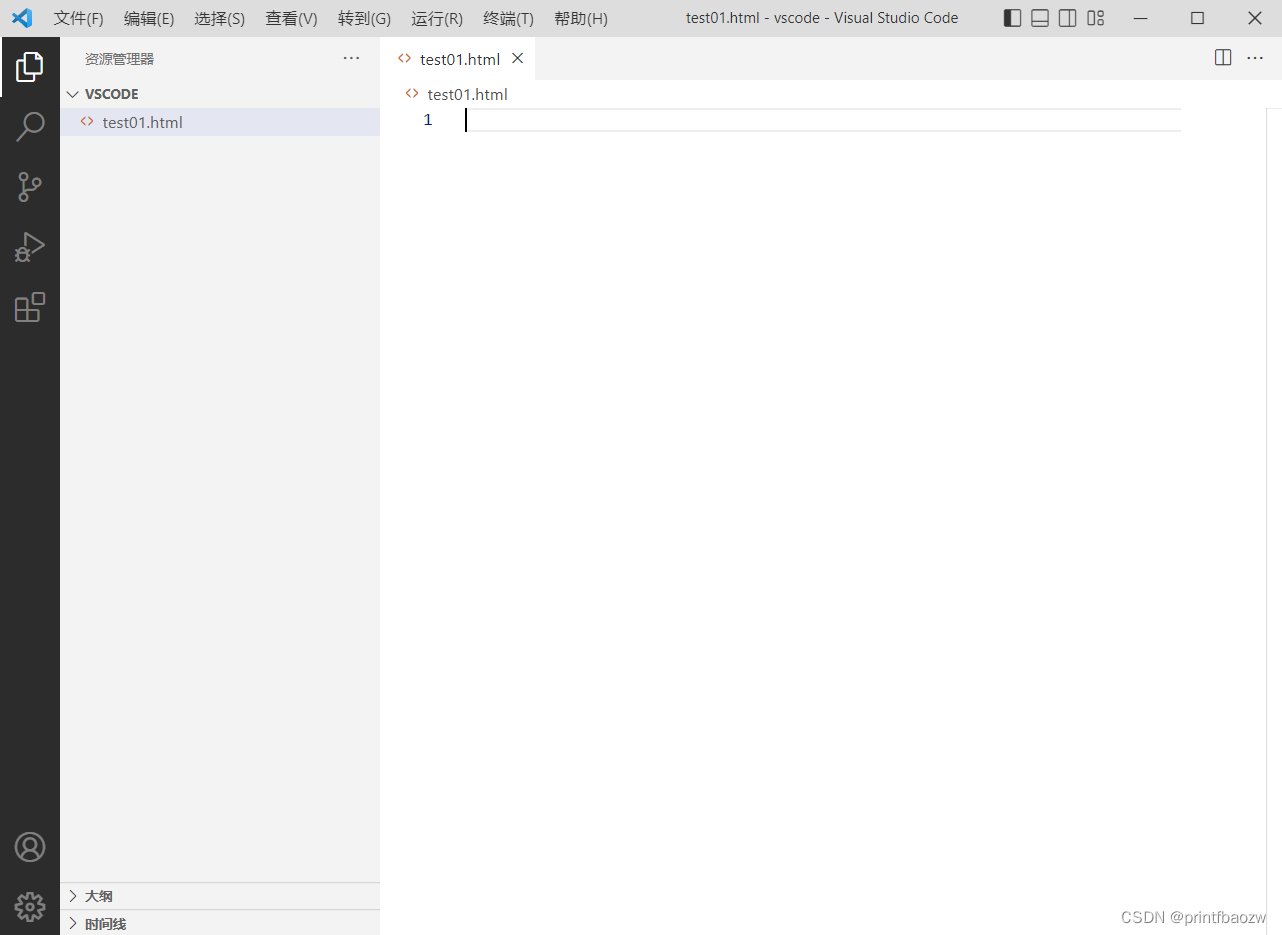Open the 文件(F) menu
This screenshot has width=1282, height=935.
pyautogui.click(x=78, y=18)
